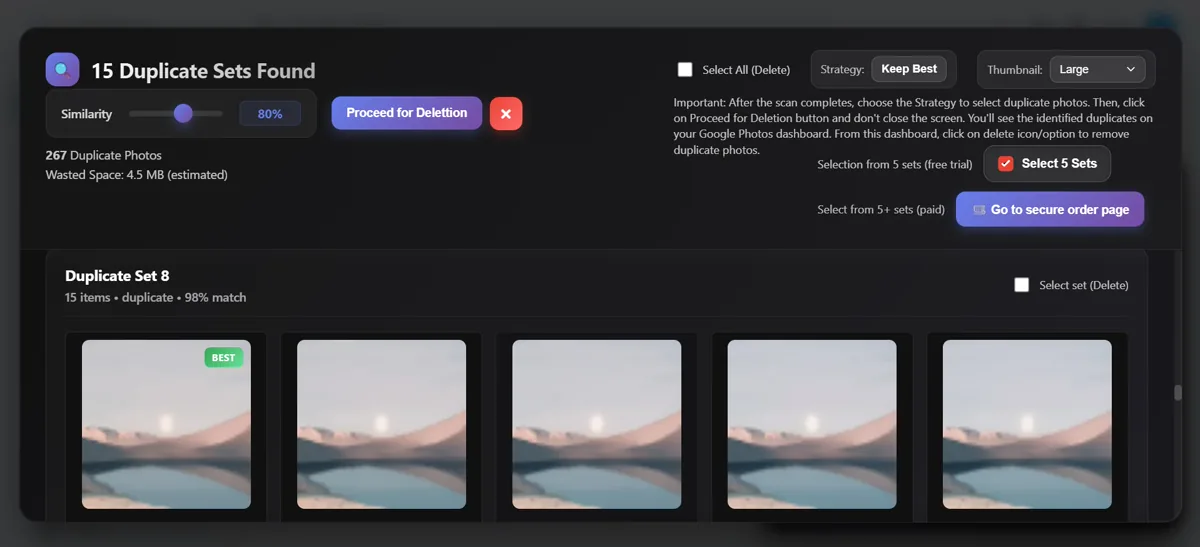Click the vertical scrollbar thumb on the right

pos(1178,393)
